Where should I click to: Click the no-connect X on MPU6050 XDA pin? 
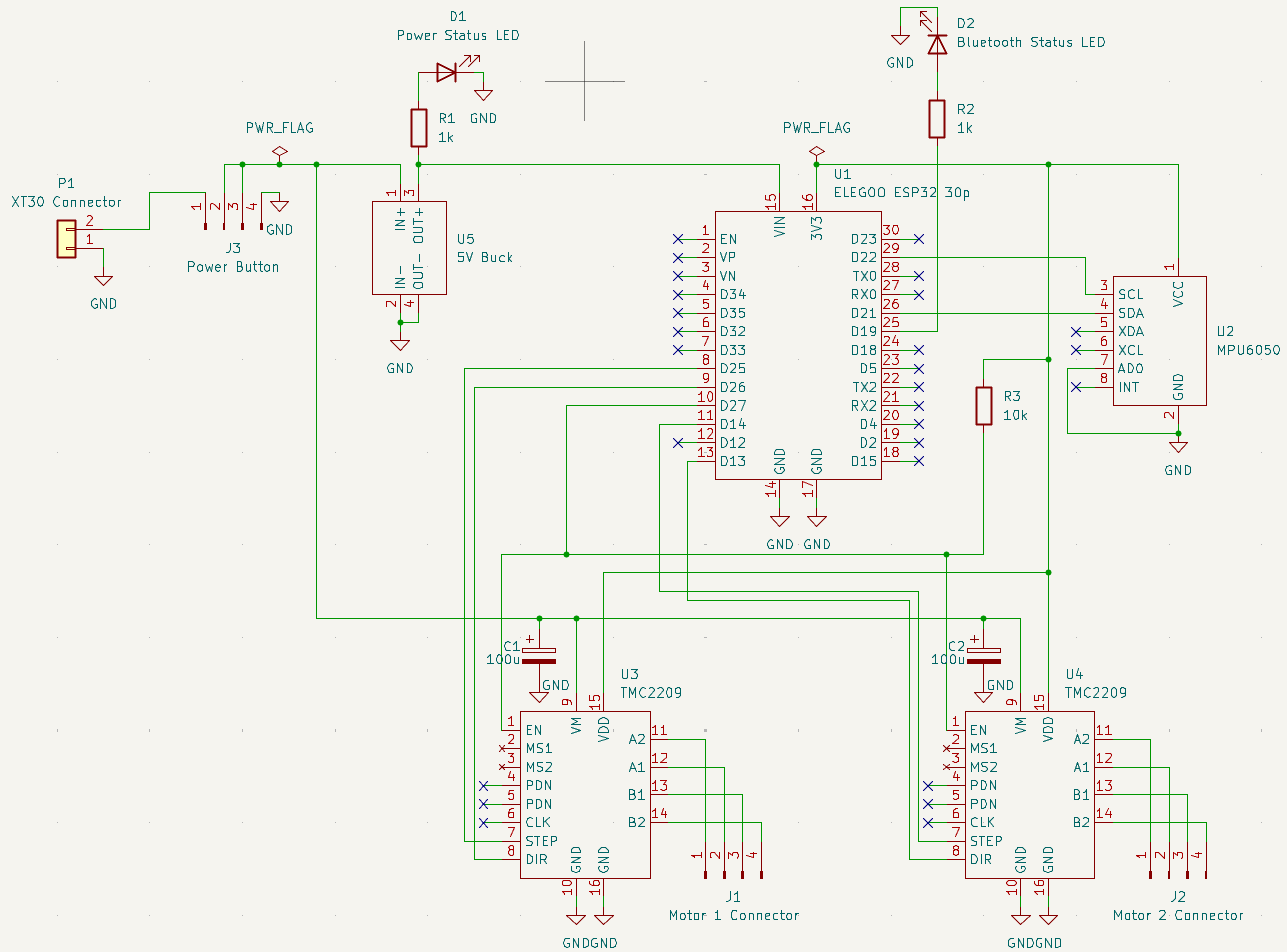click(x=1076, y=331)
